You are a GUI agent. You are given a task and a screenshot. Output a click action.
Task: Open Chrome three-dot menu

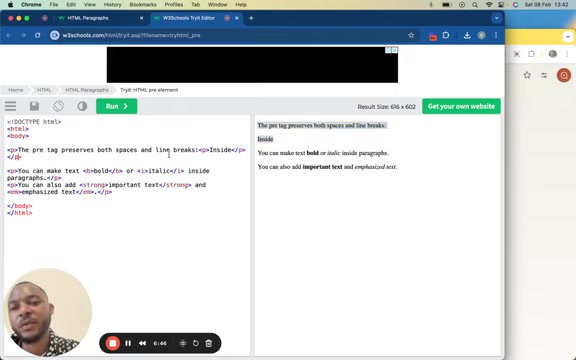[x=496, y=35]
